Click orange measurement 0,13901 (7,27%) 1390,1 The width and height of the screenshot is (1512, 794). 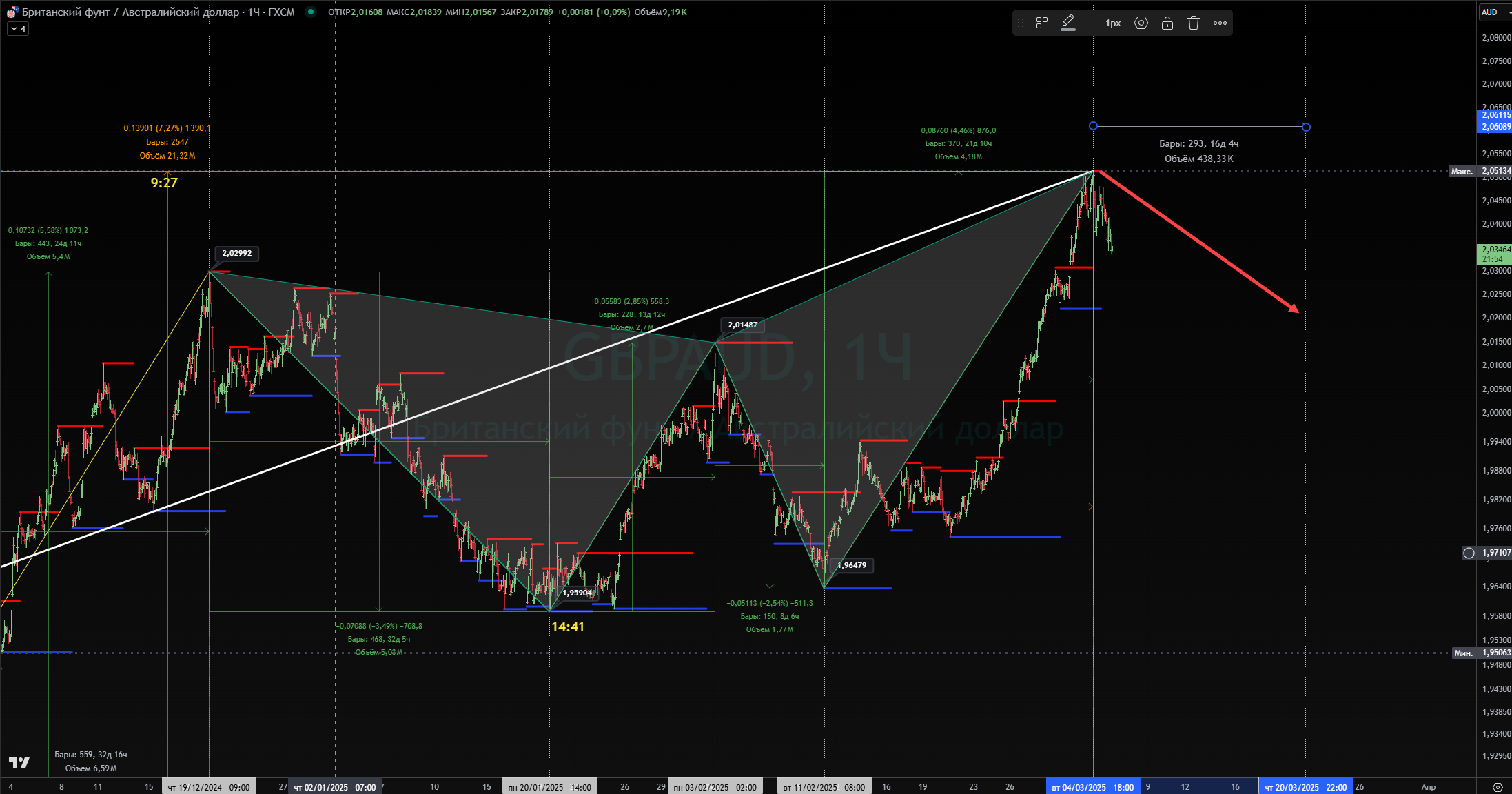pos(167,128)
